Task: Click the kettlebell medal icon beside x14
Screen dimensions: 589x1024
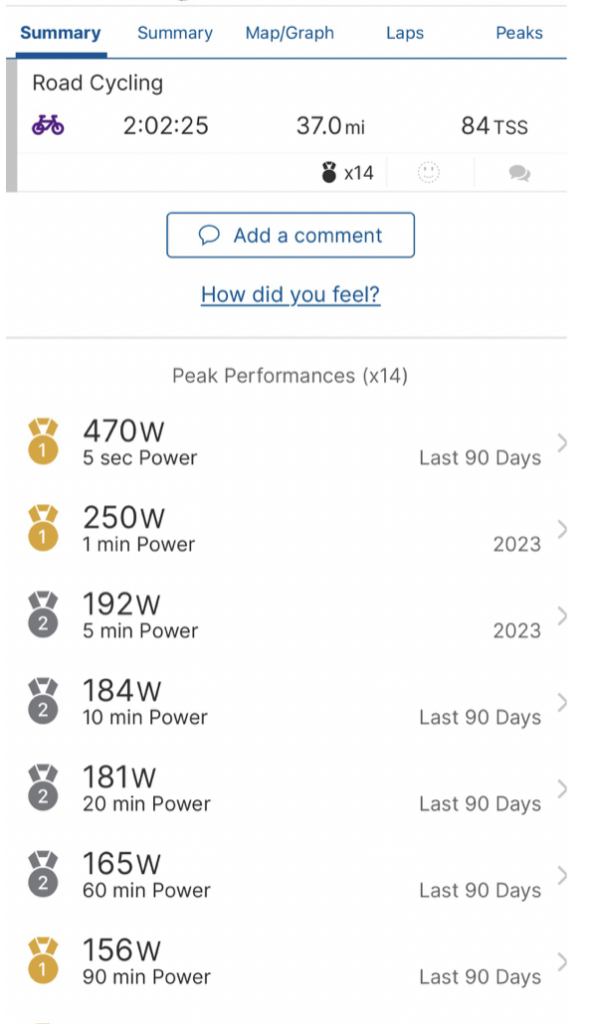Action: [329, 172]
